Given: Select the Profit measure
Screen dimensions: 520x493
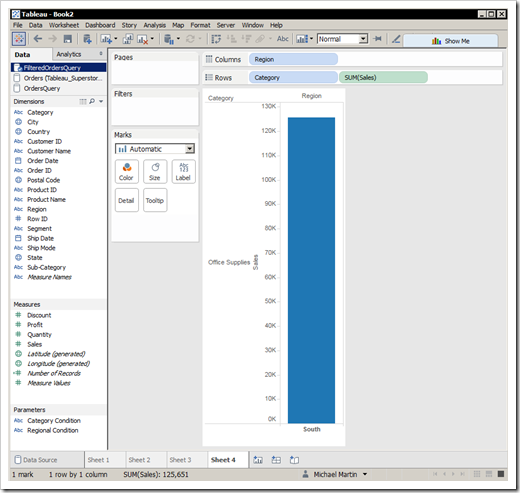Looking at the screenshot, I should click(35, 325).
